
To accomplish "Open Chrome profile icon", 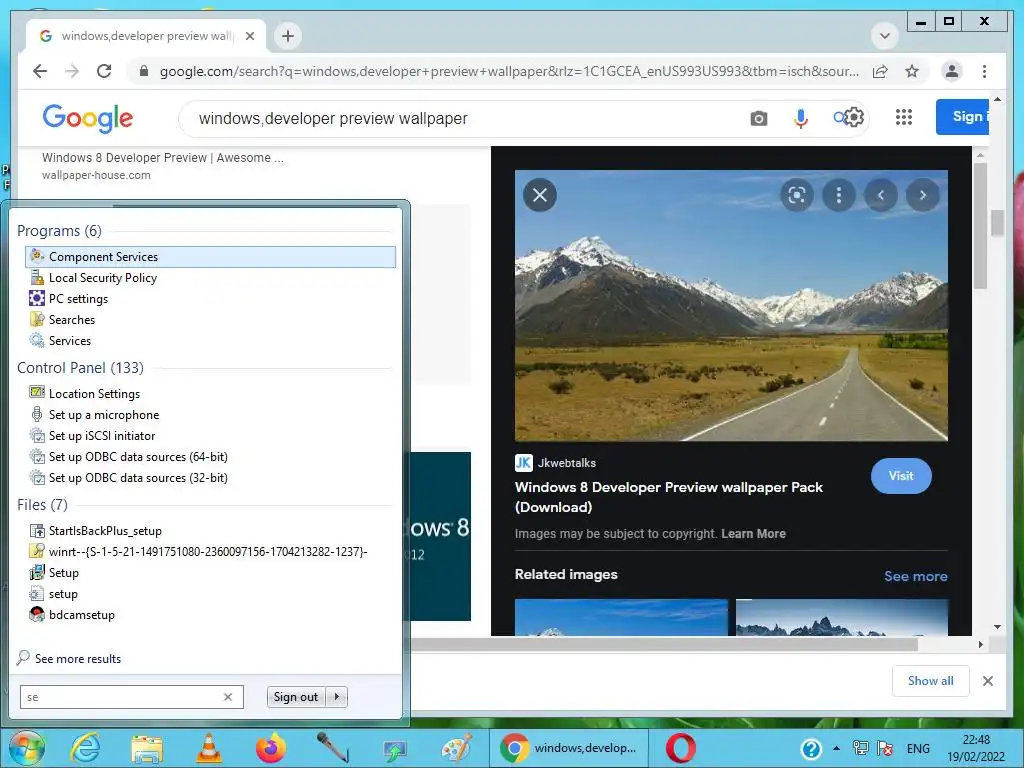I will click(952, 71).
